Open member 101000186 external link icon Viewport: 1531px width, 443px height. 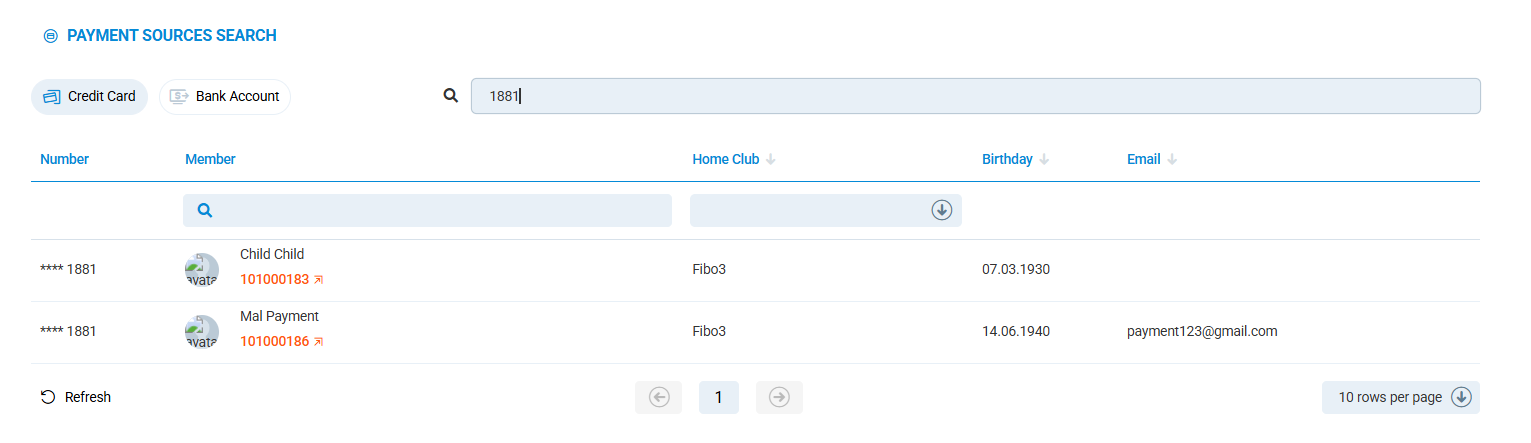(x=319, y=342)
